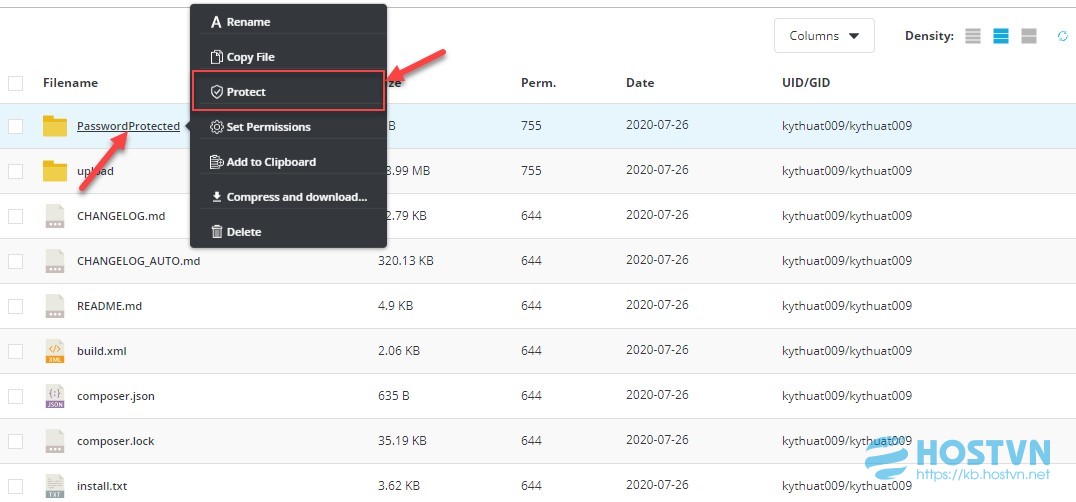Sort by the Date column header
The width and height of the screenshot is (1076, 502).
point(640,83)
